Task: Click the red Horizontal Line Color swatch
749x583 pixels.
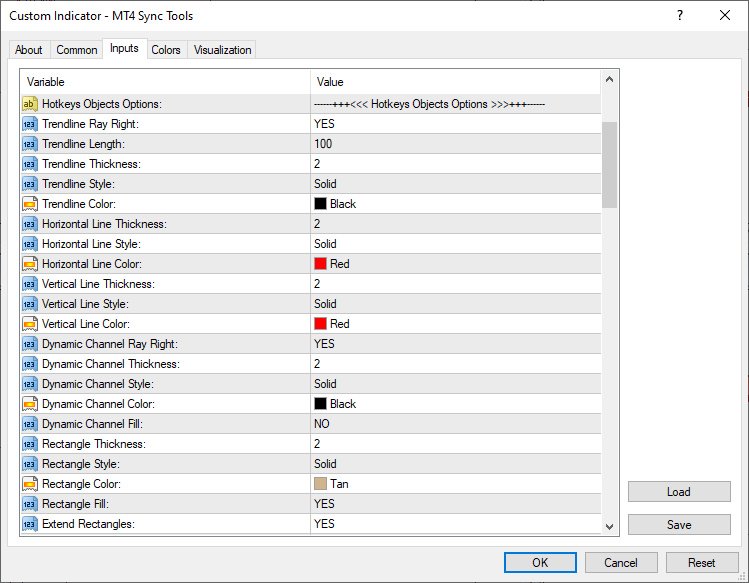Action: [320, 264]
